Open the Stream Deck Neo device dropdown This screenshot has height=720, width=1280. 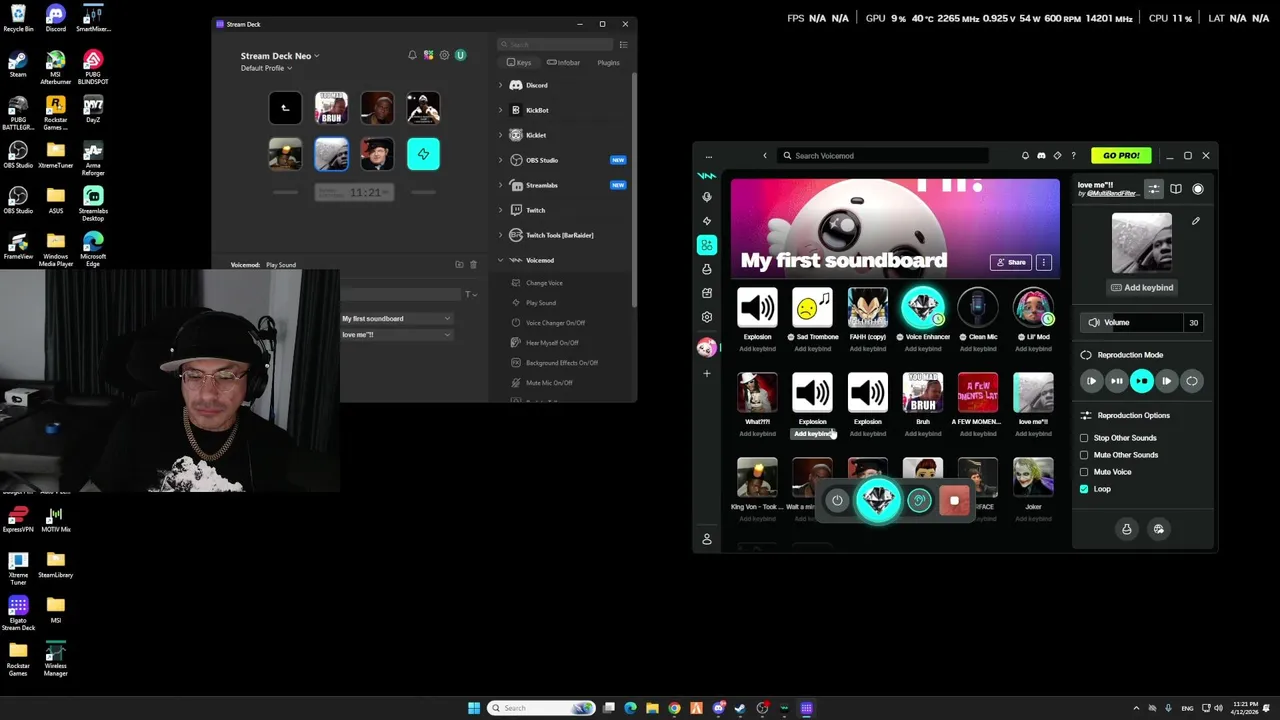280,56
